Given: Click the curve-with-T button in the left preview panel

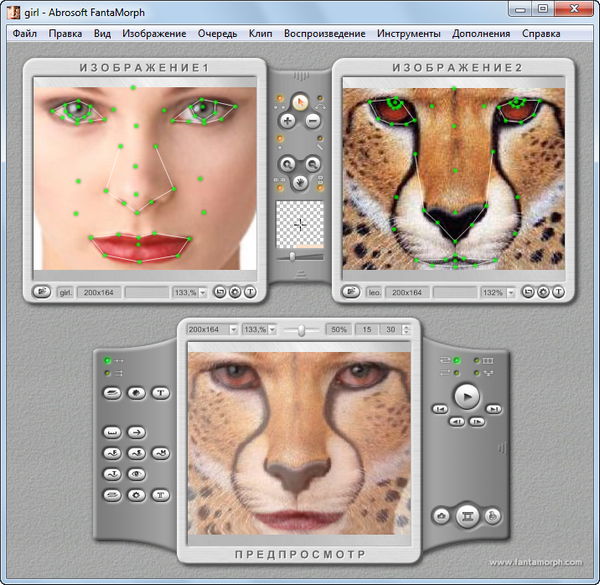Looking at the screenshot, I should click(x=112, y=474).
